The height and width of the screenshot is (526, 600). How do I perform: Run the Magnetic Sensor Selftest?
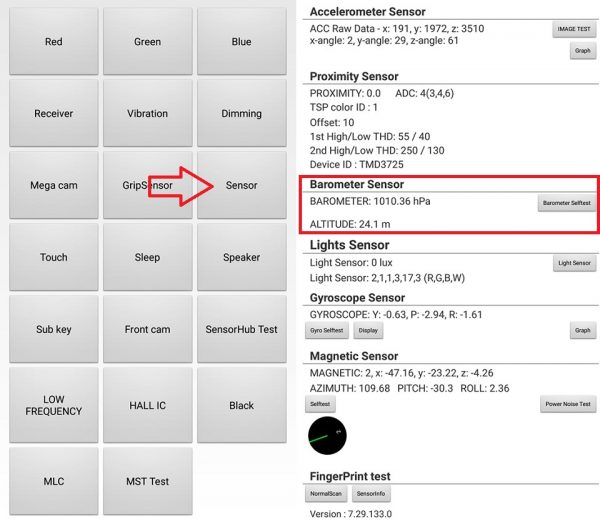pyautogui.click(x=320, y=404)
